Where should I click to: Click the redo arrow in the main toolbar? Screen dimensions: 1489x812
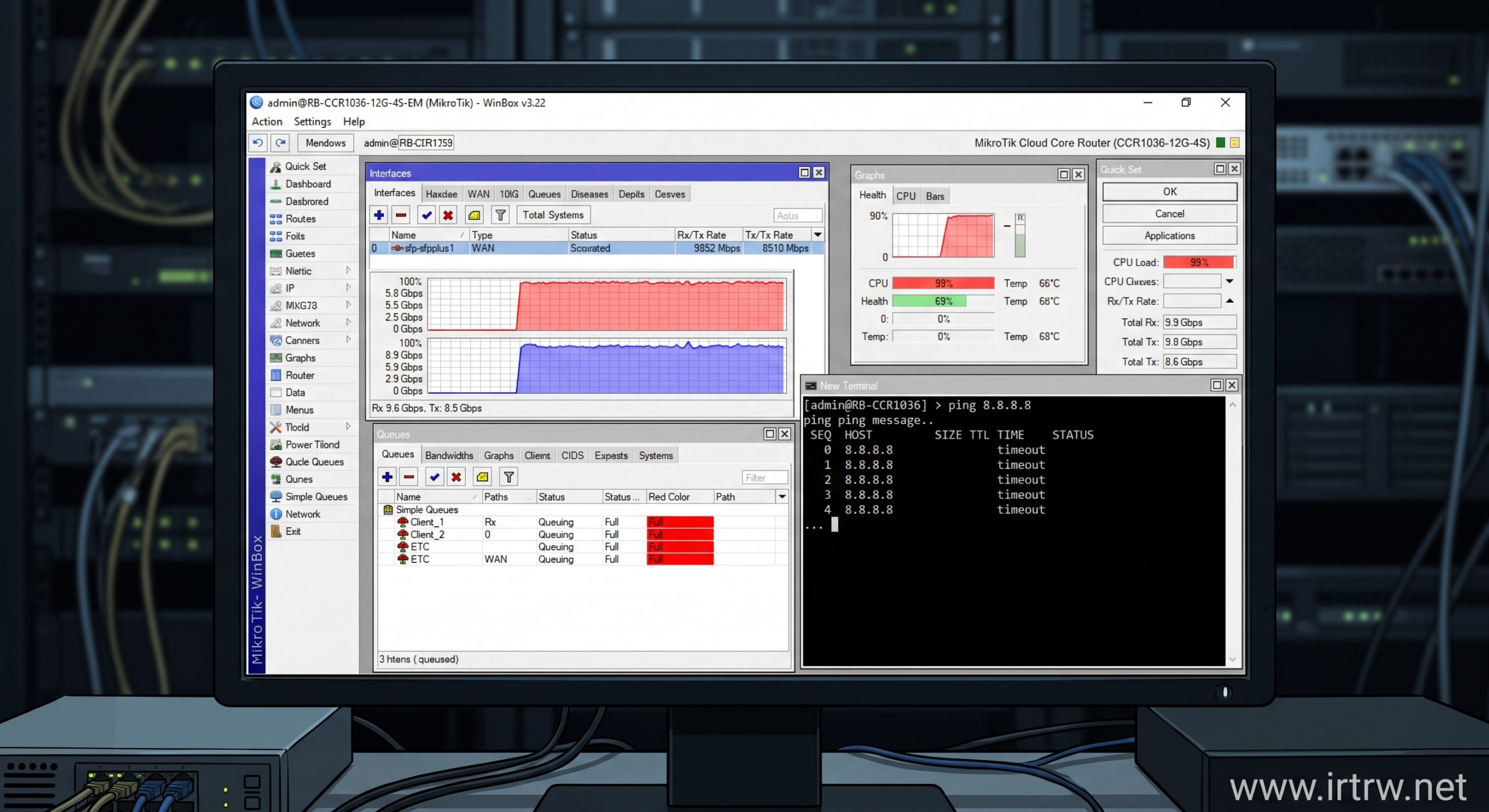(280, 143)
